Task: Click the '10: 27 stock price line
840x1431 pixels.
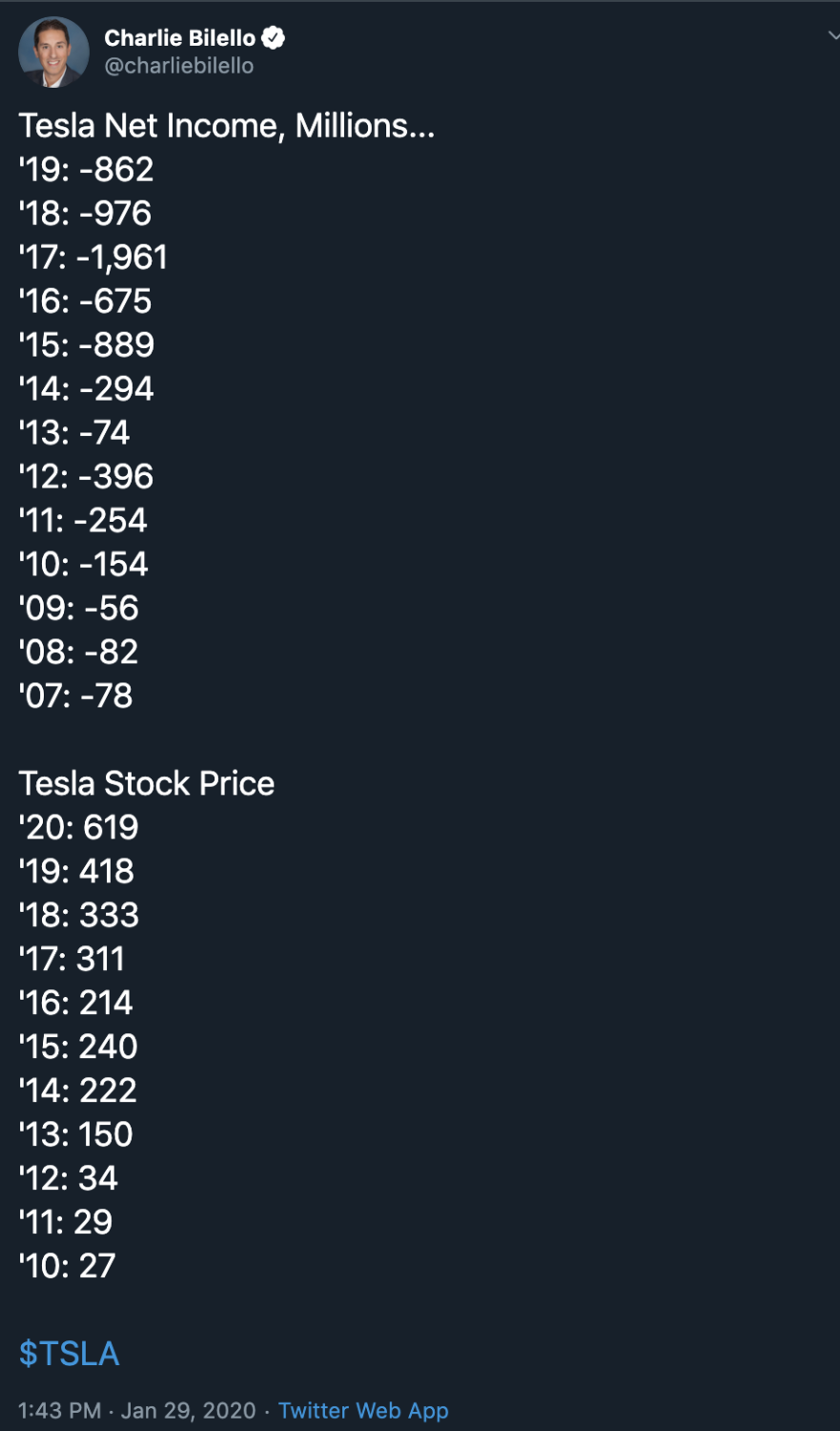Action: 68,1266
